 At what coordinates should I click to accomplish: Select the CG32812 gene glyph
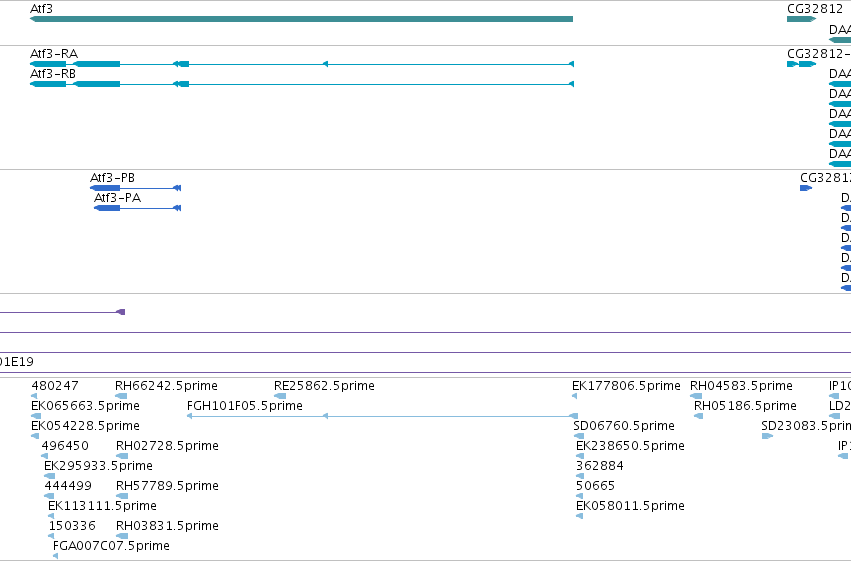point(802,19)
